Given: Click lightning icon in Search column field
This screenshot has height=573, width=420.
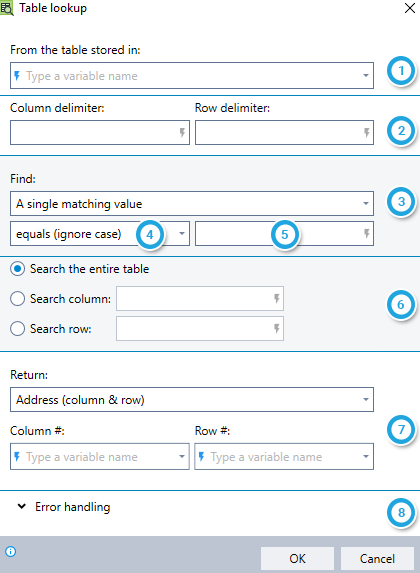Looking at the screenshot, I should (277, 299).
